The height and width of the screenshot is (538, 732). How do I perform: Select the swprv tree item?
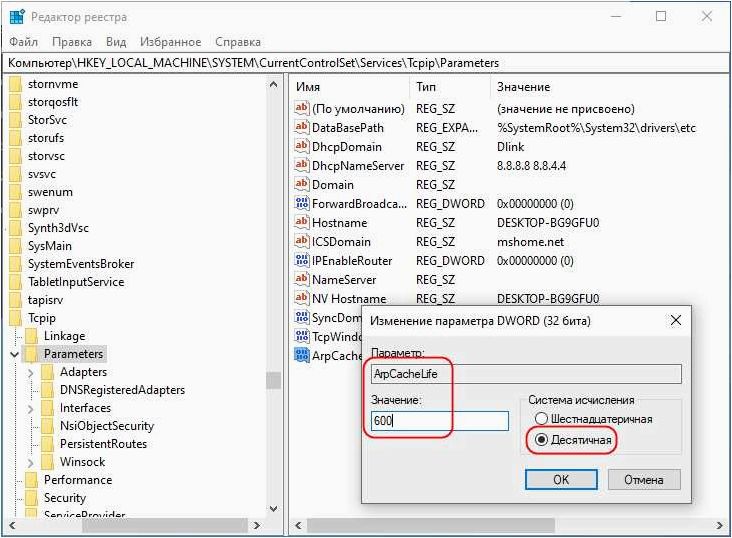pos(43,210)
